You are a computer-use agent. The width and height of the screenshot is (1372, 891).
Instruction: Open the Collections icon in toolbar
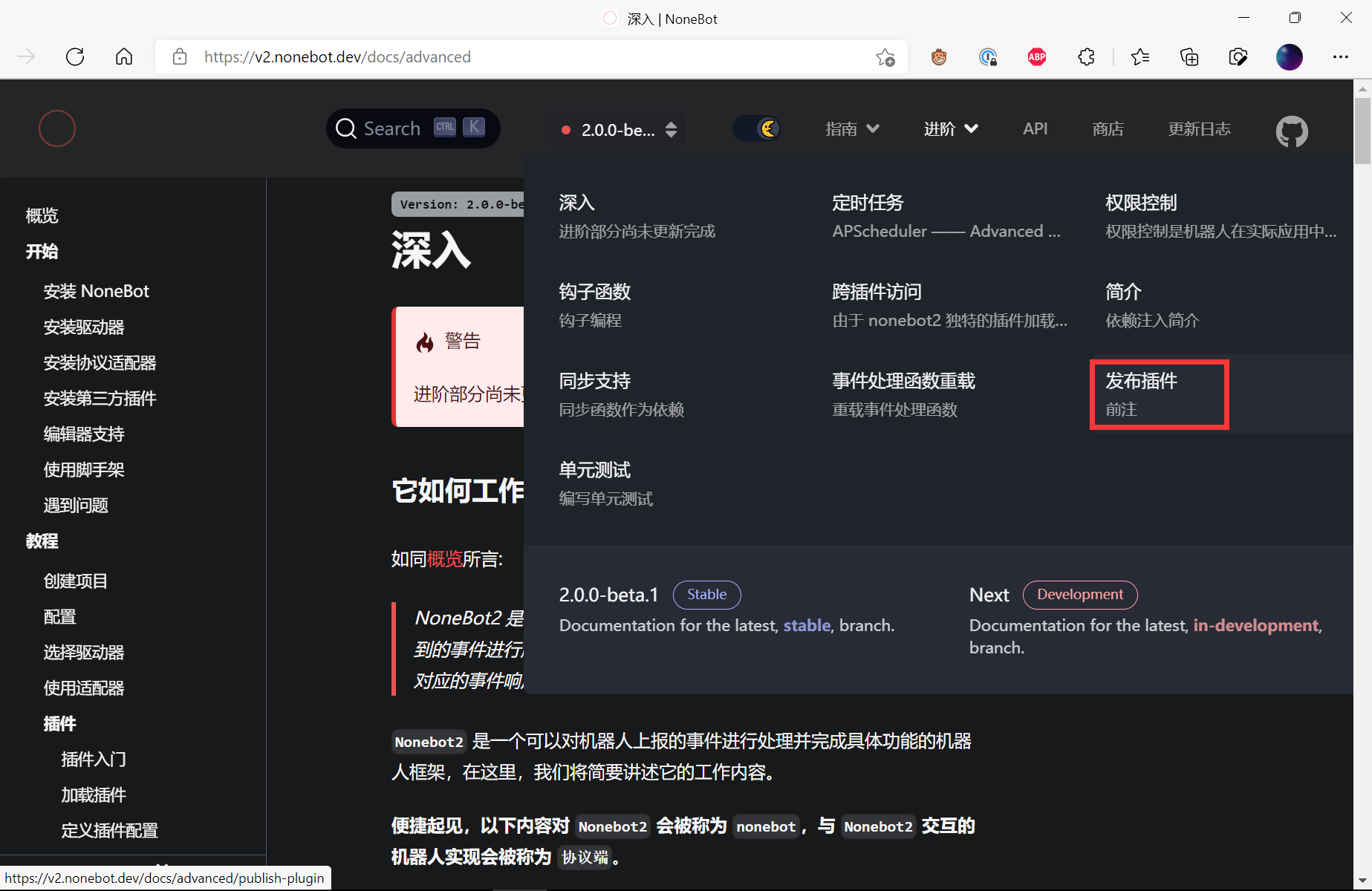(x=1189, y=56)
